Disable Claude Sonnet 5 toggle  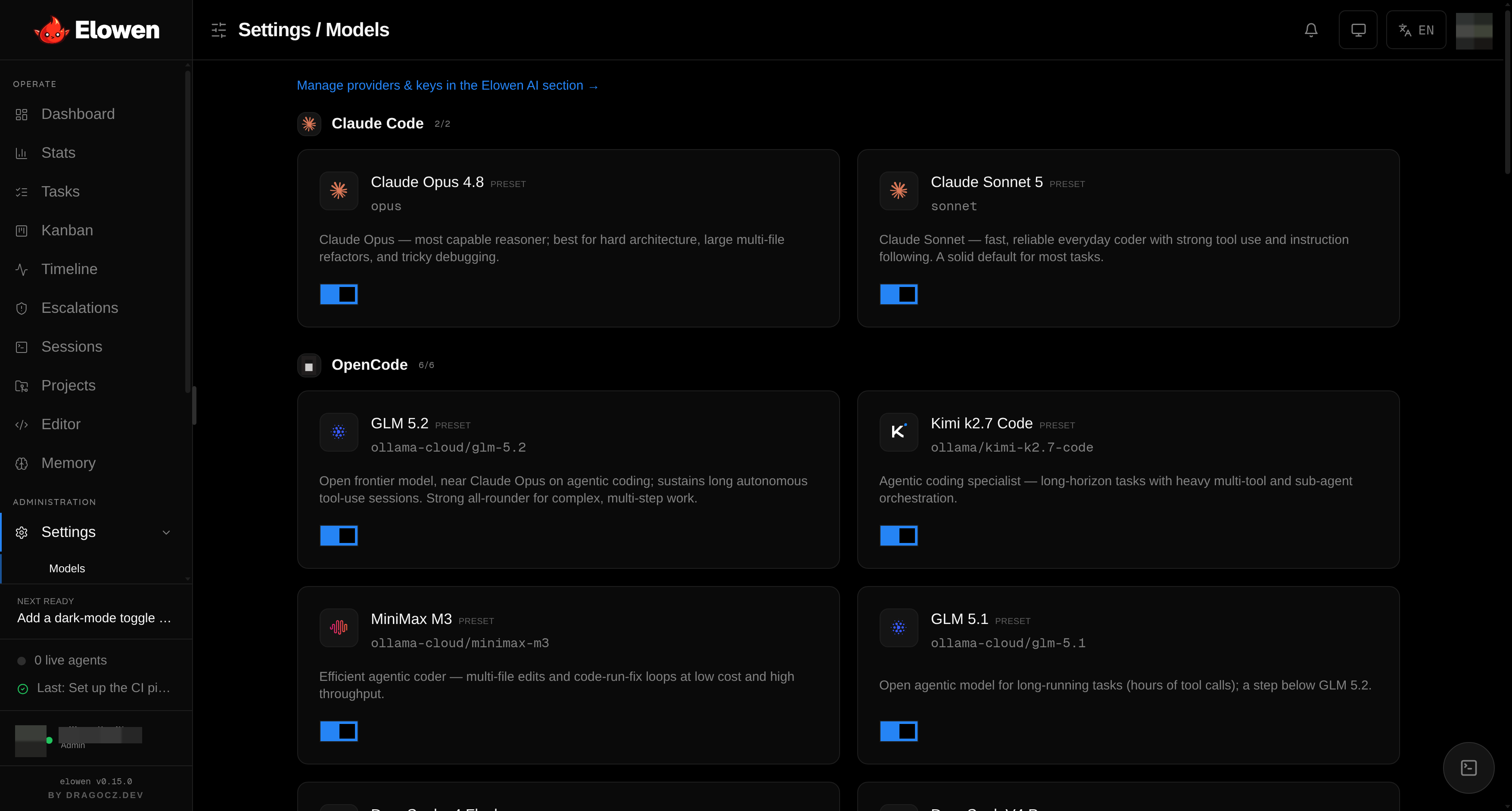tap(899, 294)
